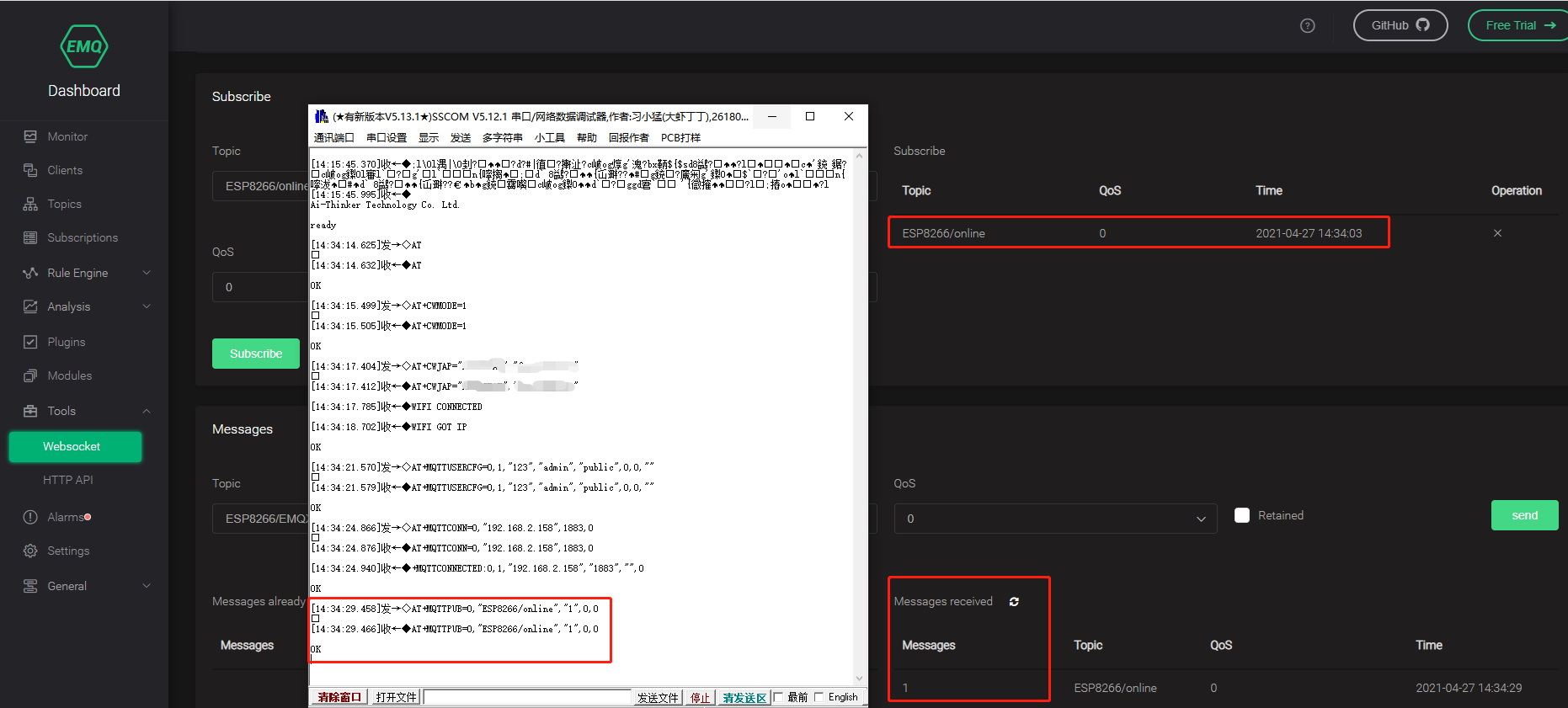Collapse the Tools submenu

[x=147, y=411]
